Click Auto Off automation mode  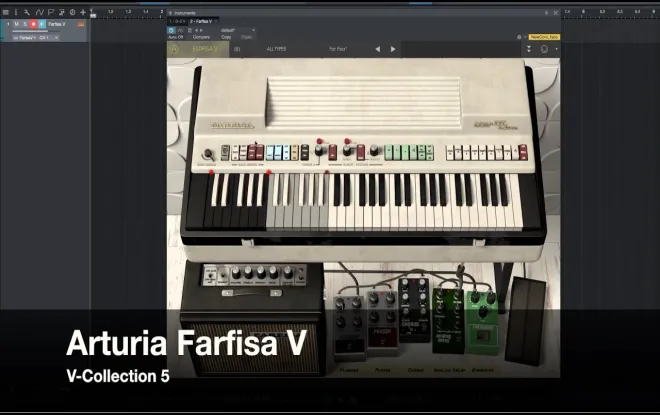pyautogui.click(x=176, y=37)
